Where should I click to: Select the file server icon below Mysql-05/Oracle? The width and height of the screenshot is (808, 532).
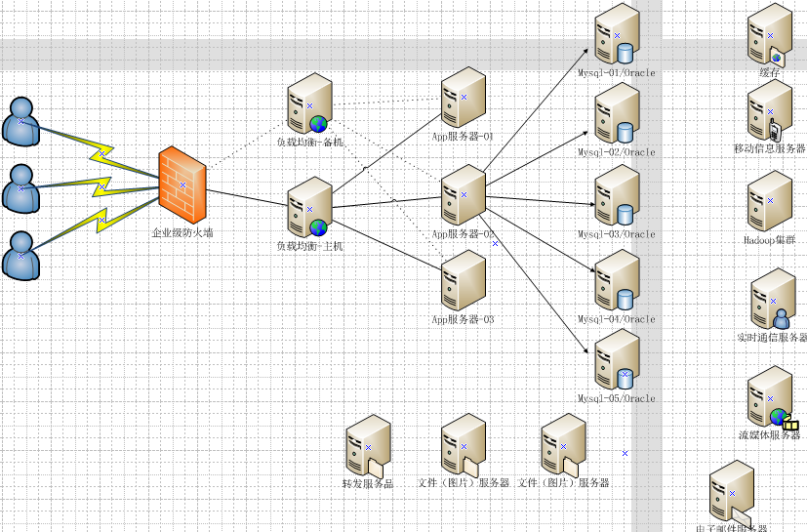click(x=563, y=445)
